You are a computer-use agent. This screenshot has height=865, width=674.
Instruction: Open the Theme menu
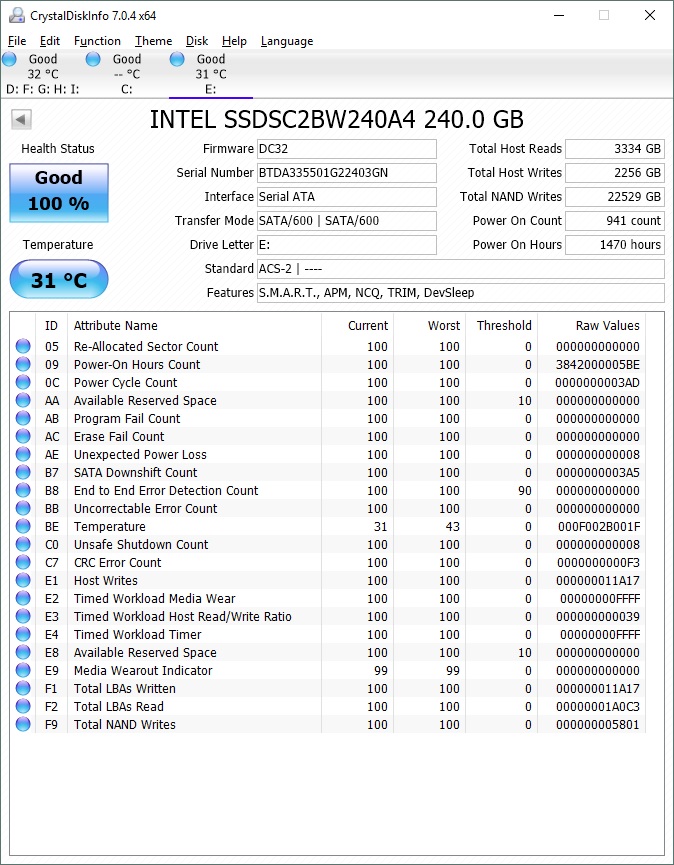[x=153, y=41]
